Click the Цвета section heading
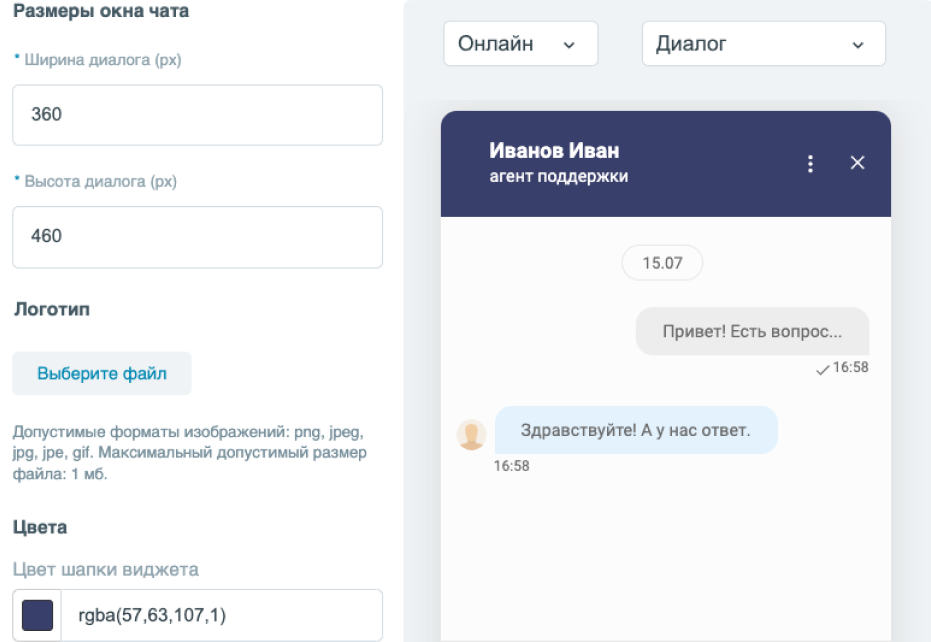Image resolution: width=931 pixels, height=642 pixels. pos(40,527)
